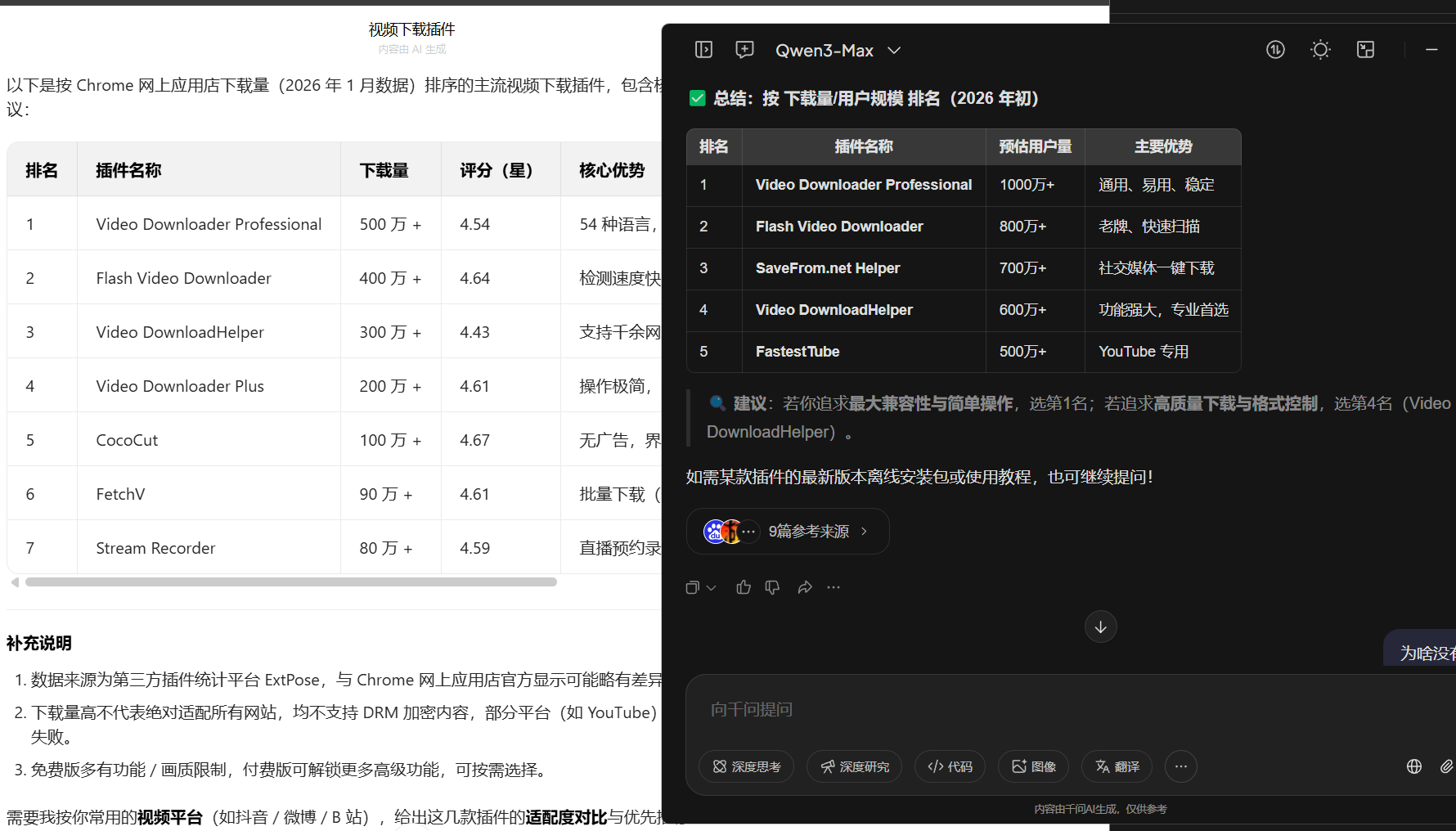Click the 补充说明 heading
Viewport: 1456px width, 831px height.
point(39,644)
